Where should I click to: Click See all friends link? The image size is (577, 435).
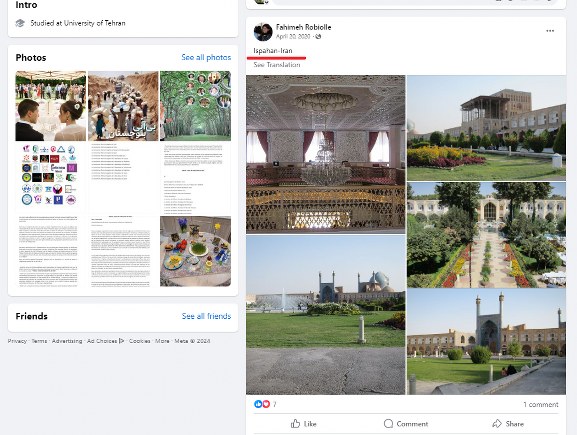pyautogui.click(x=206, y=316)
